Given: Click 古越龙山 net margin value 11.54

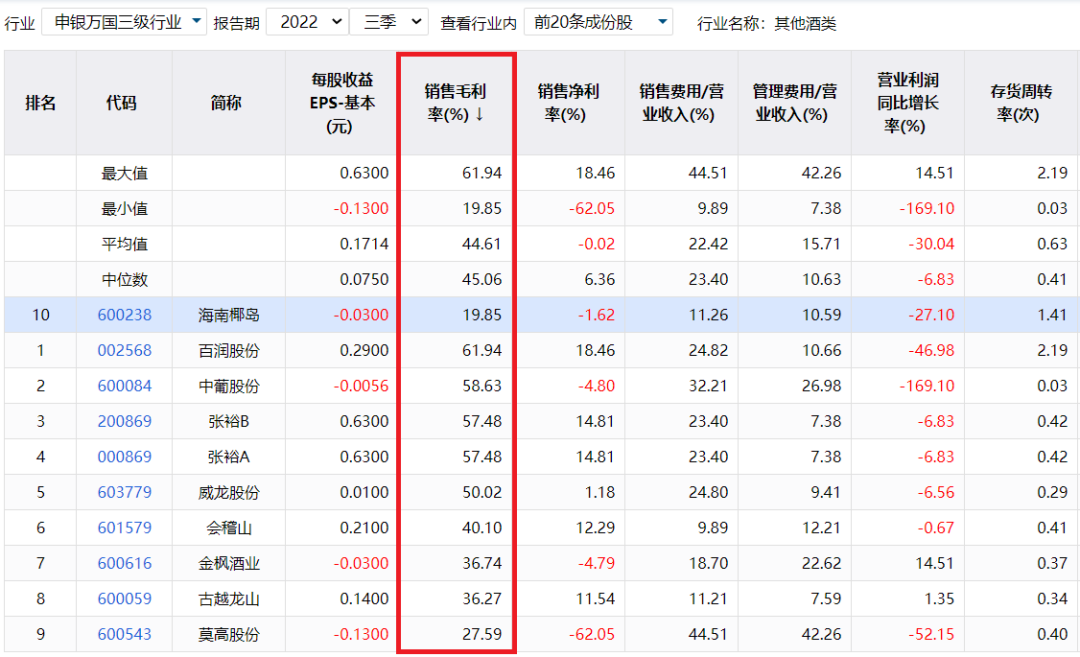Looking at the screenshot, I should (595, 598).
